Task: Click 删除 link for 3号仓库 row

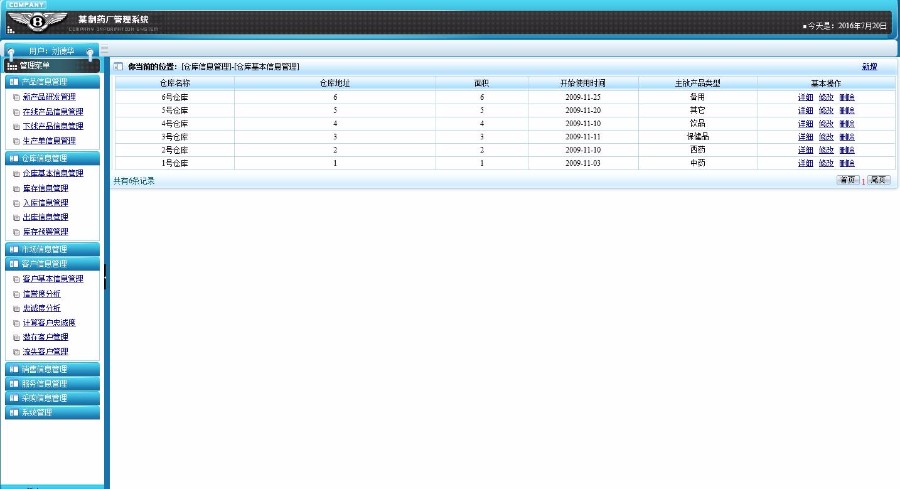Action: (x=847, y=137)
